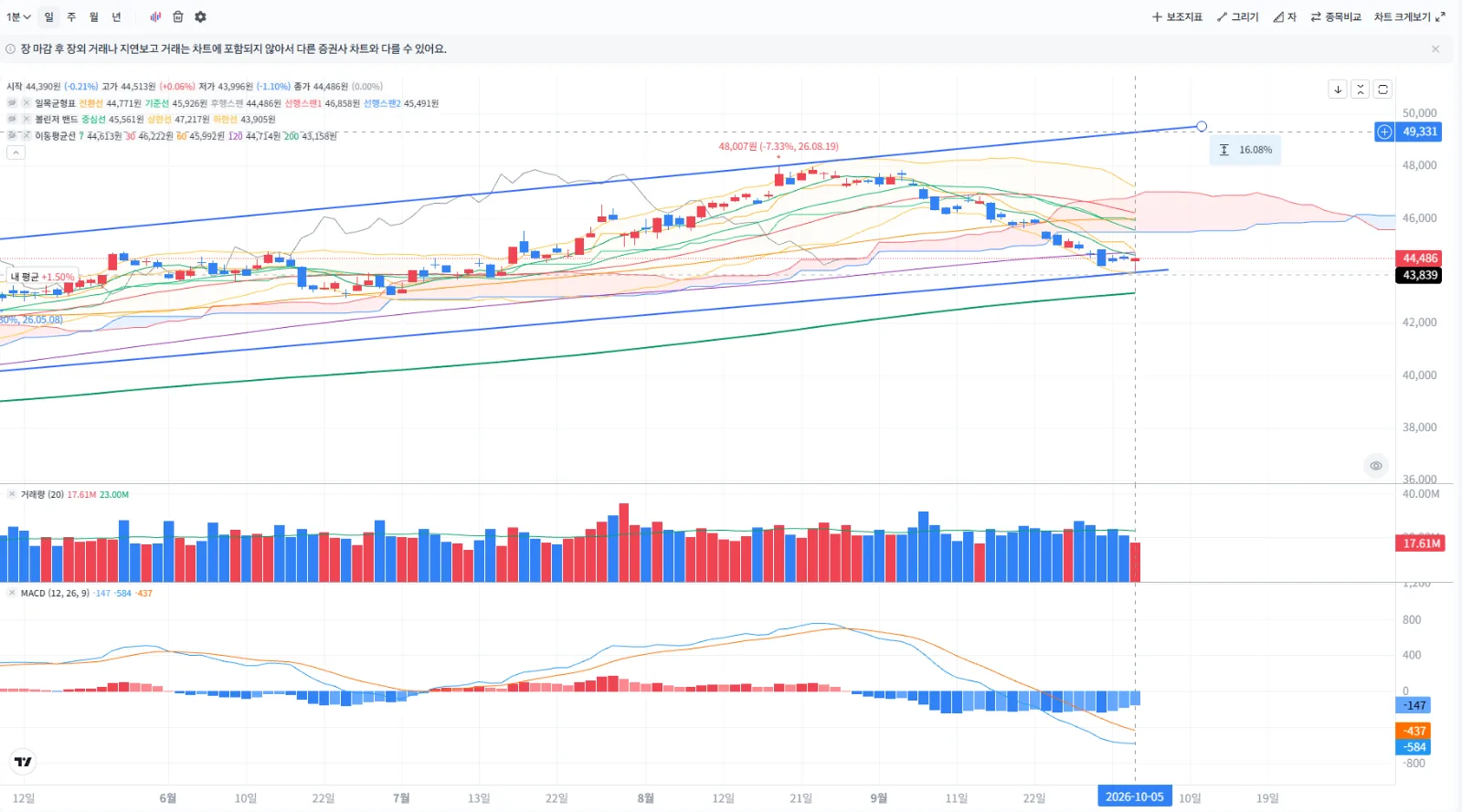The image size is (1462, 812).
Task: Open the 1분 minute interval dropdown
Action: (x=18, y=16)
